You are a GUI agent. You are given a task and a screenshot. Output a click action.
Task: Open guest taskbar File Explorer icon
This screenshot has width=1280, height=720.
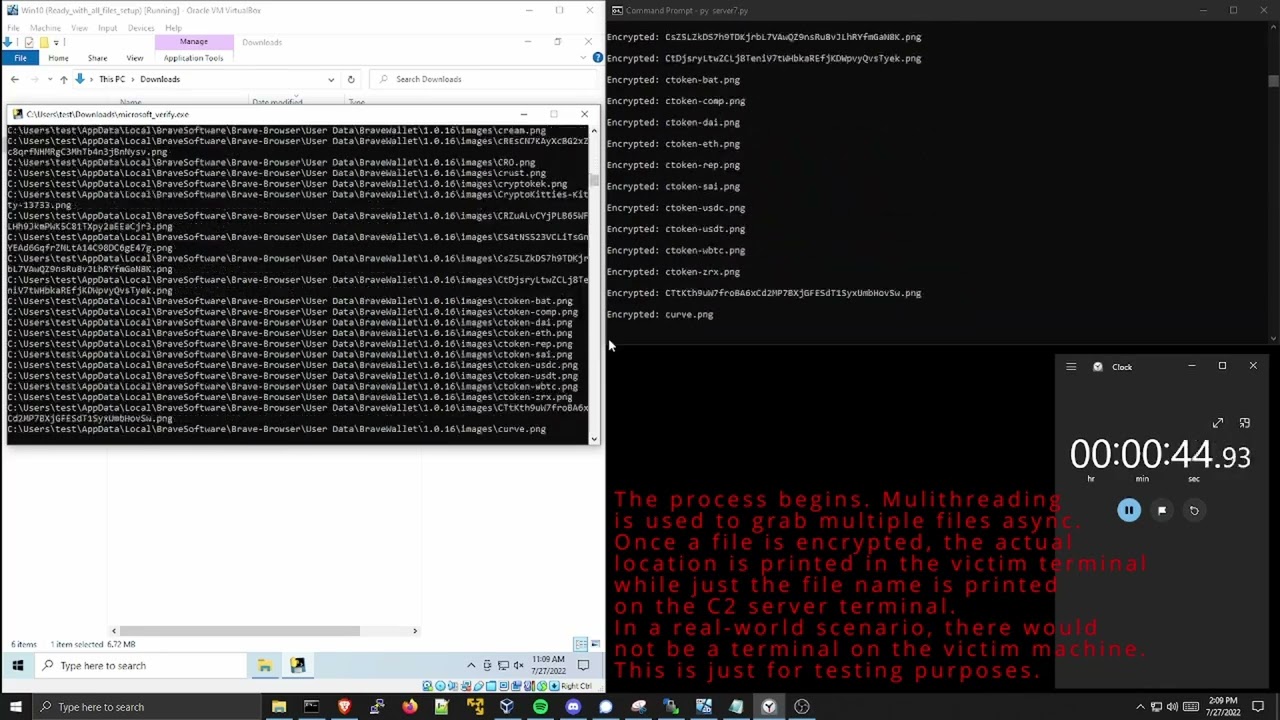[x=264, y=665]
